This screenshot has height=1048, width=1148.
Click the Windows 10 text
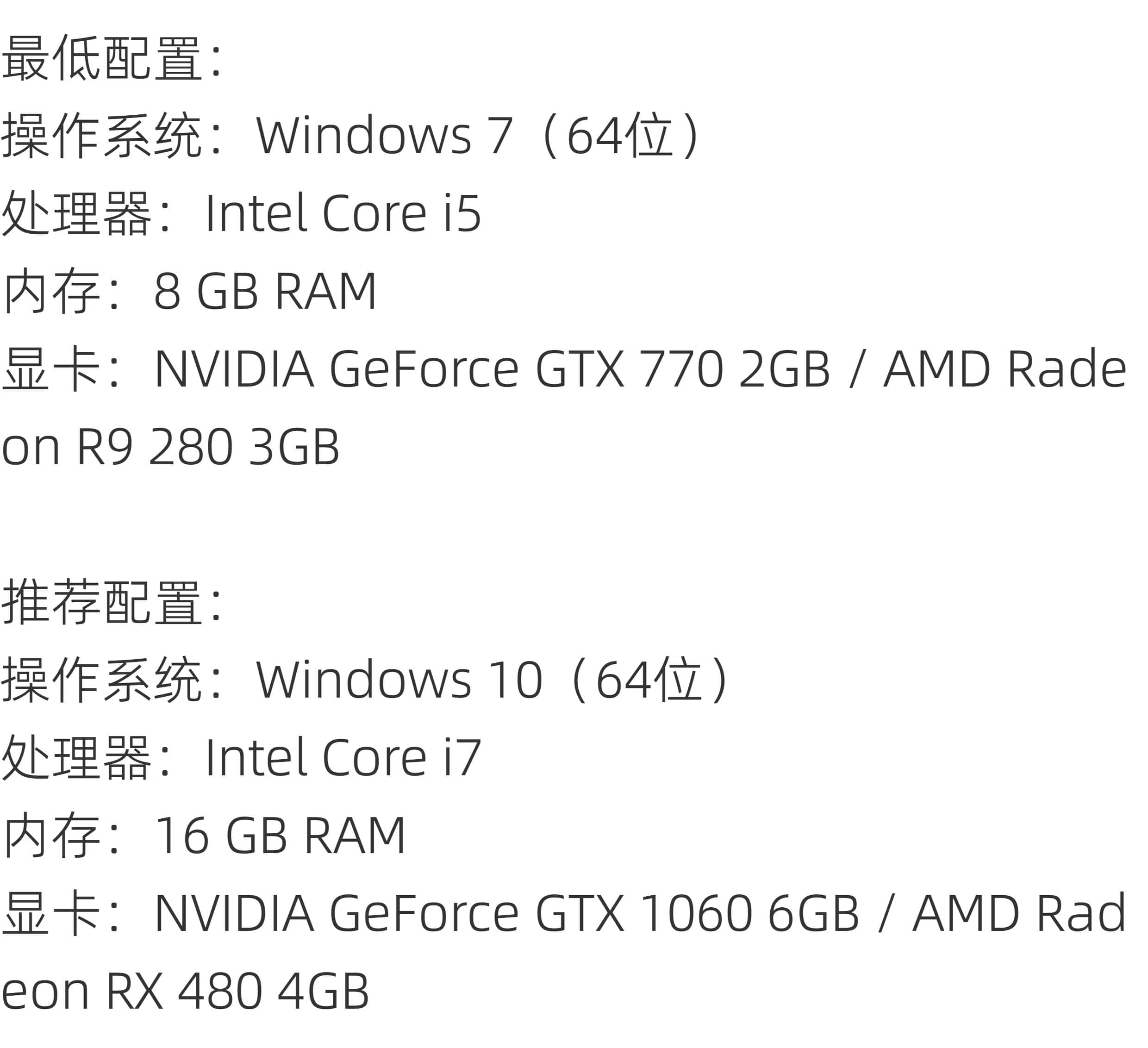pos(399,680)
